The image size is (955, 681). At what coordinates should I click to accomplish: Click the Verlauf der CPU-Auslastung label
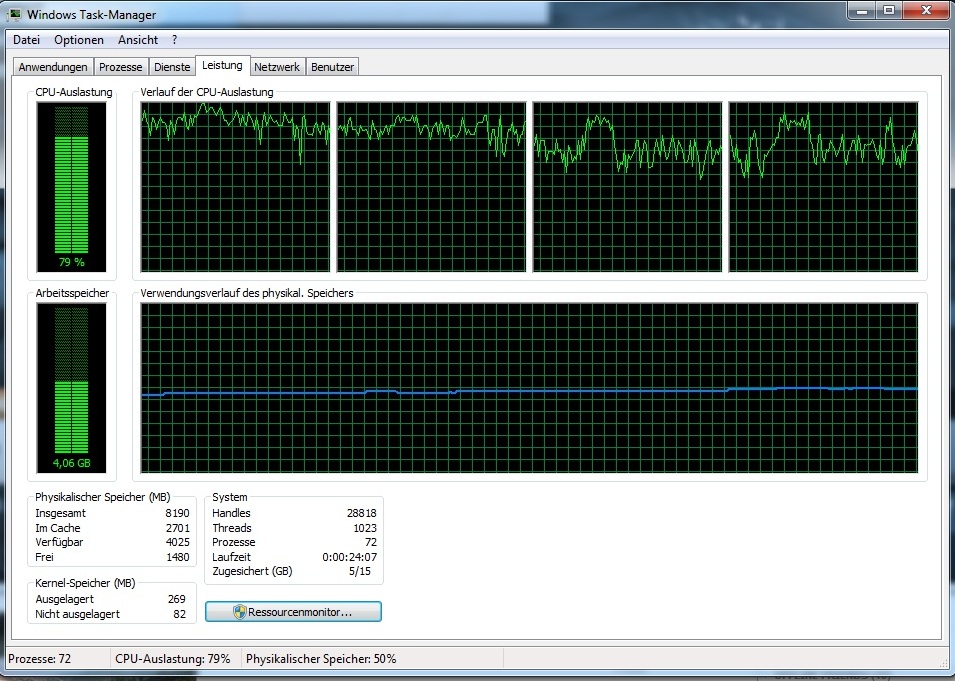(x=206, y=92)
